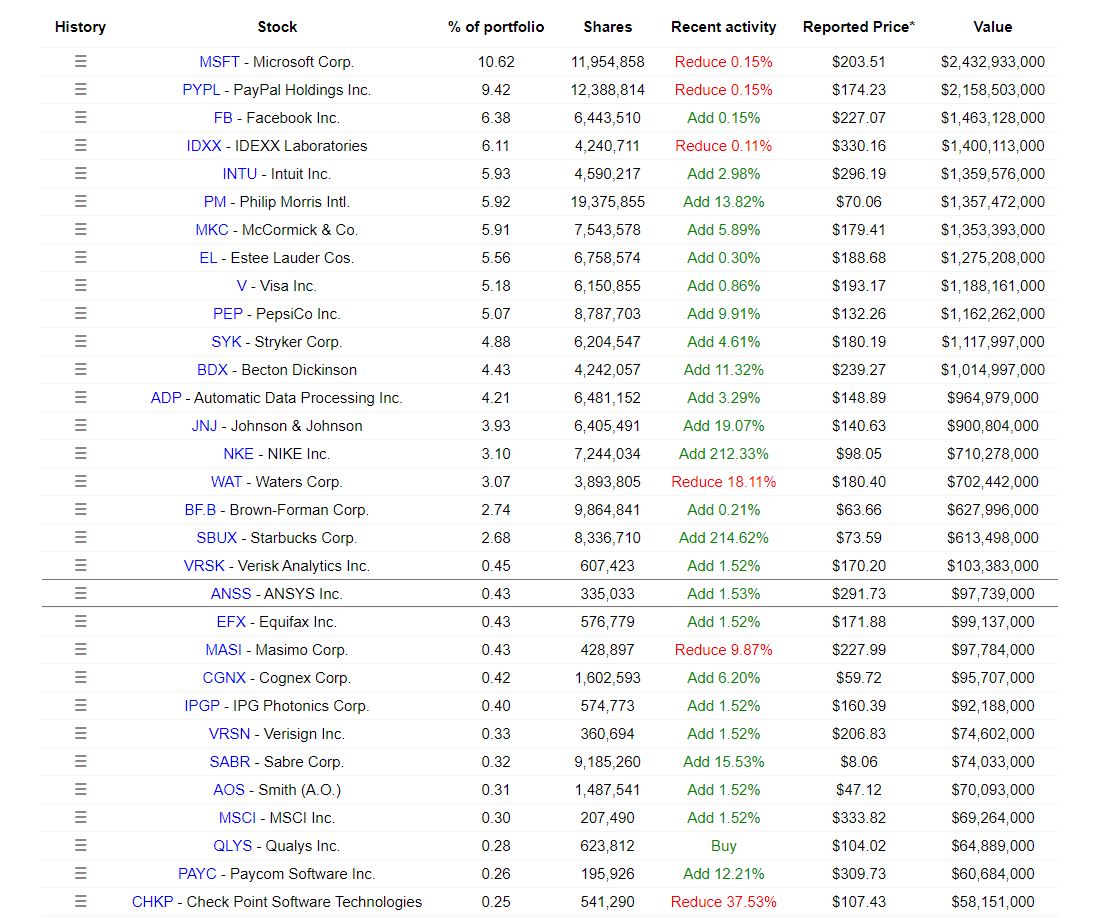Sort by % of portfolio column header

[x=496, y=27]
